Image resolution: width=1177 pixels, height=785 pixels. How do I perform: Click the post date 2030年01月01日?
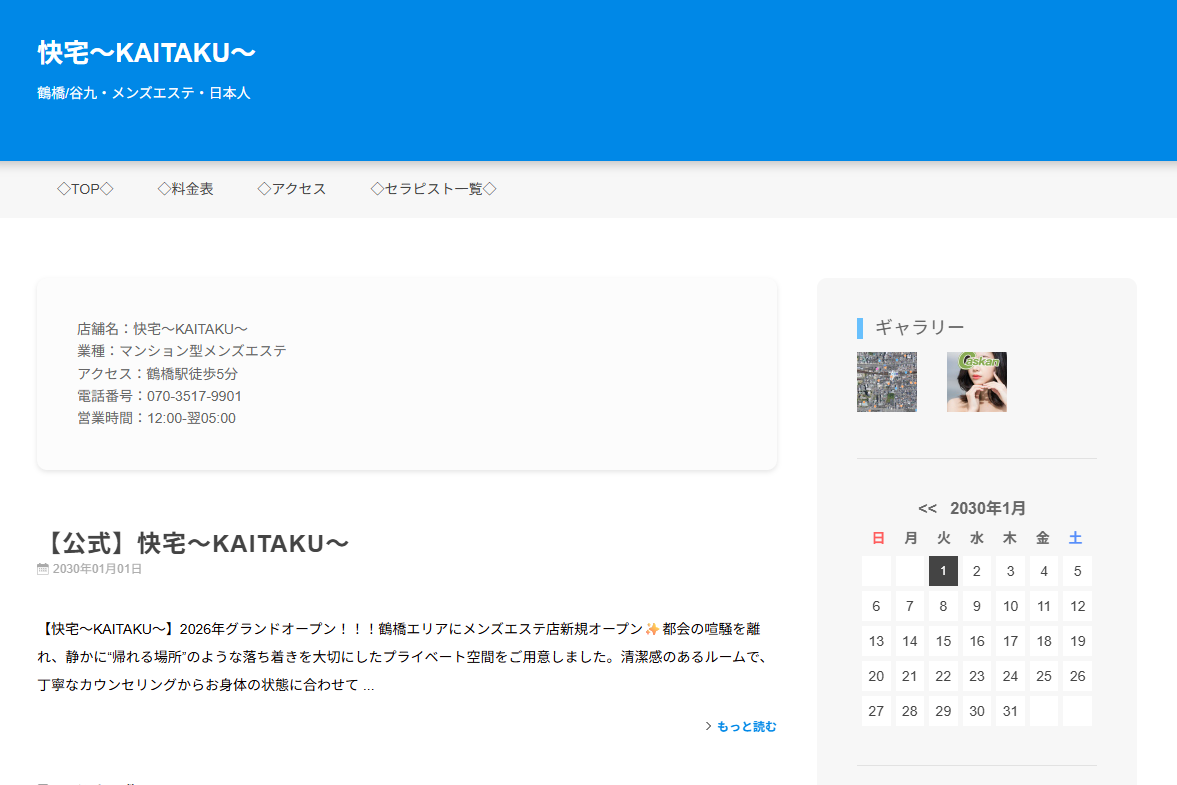coord(97,569)
